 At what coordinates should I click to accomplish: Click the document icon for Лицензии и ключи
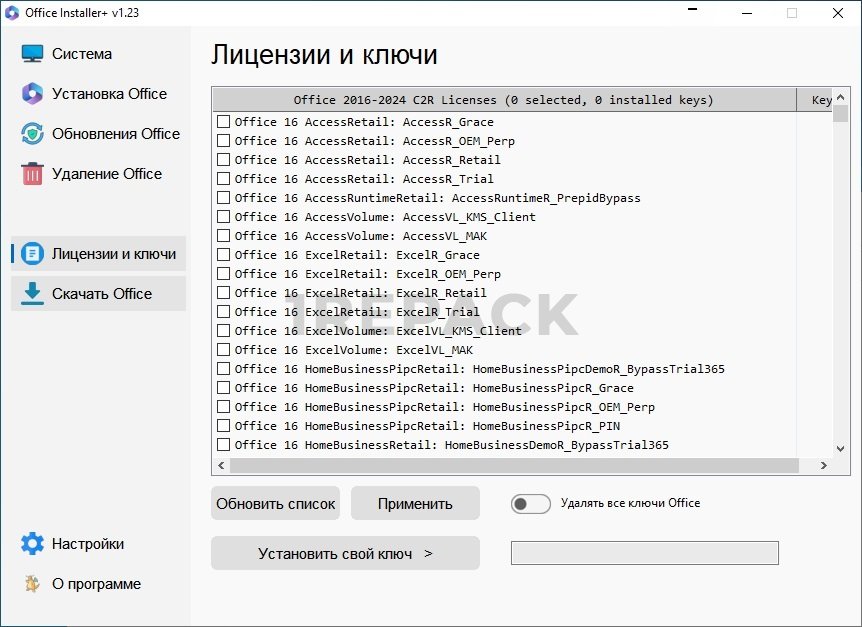[x=33, y=254]
